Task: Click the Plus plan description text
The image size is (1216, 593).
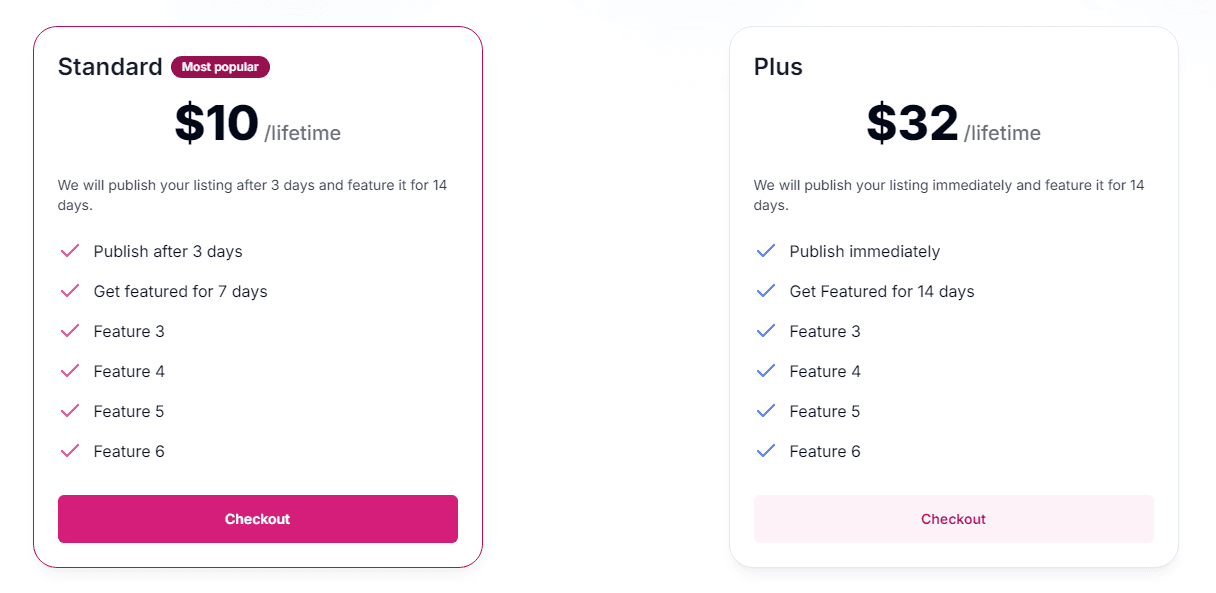Action: [948, 195]
